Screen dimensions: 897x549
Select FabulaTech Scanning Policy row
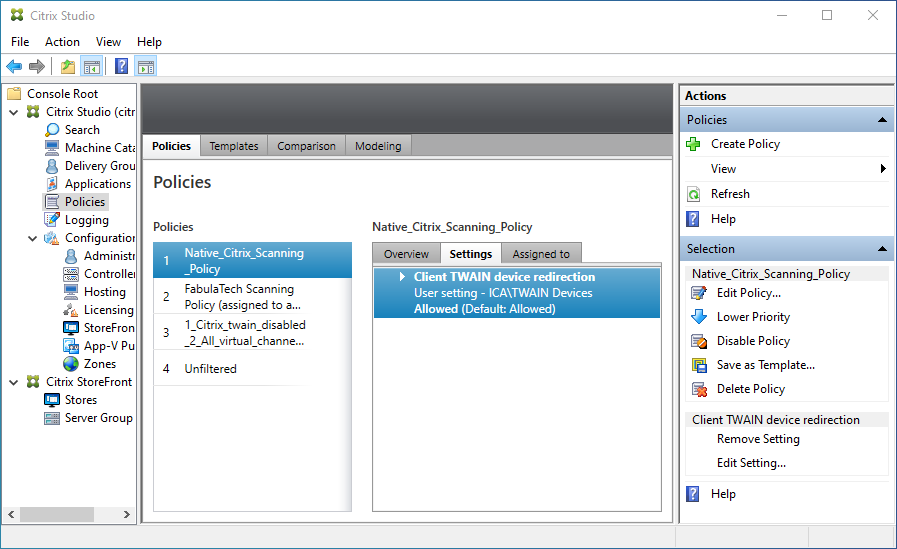click(x=252, y=297)
